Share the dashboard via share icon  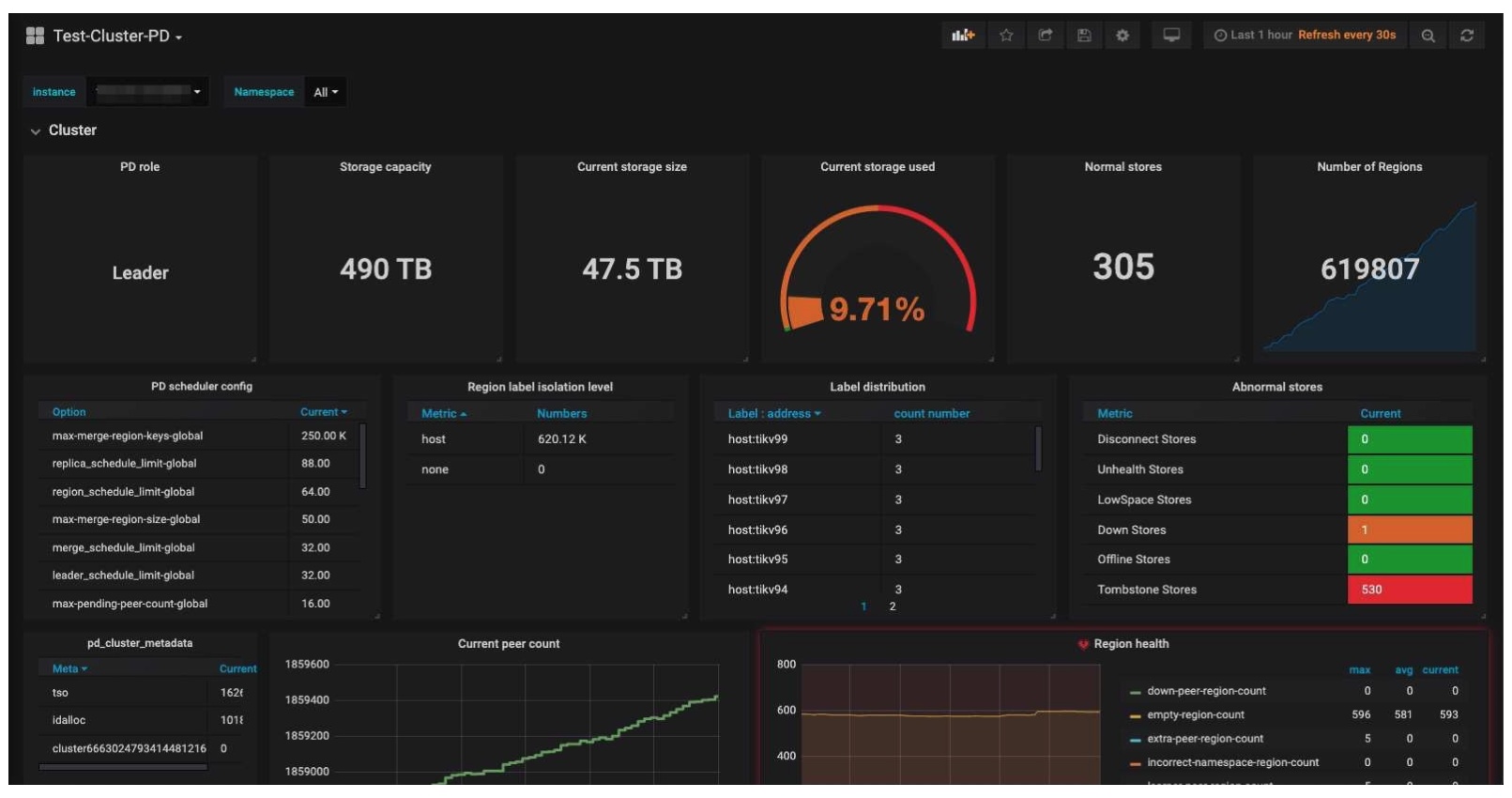tap(1045, 36)
